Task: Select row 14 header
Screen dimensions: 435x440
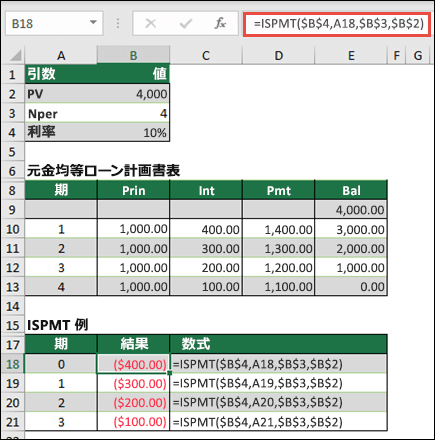Action: pyautogui.click(x=12, y=306)
